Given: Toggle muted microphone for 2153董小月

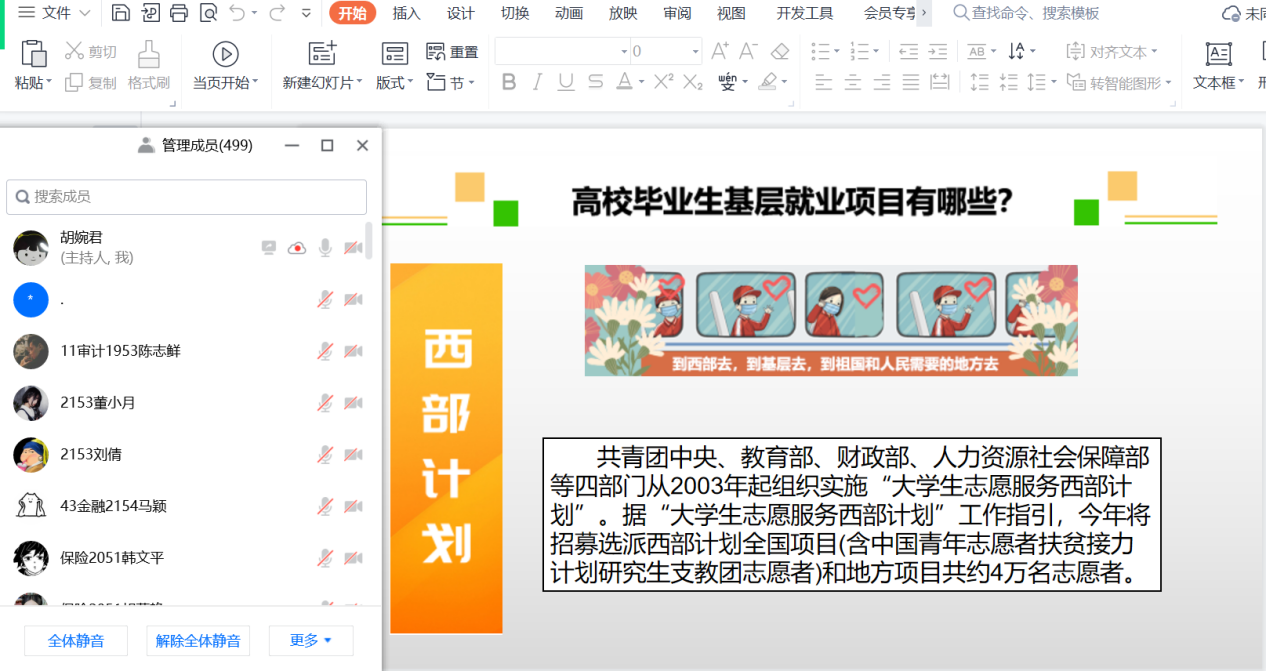Looking at the screenshot, I should 325,403.
